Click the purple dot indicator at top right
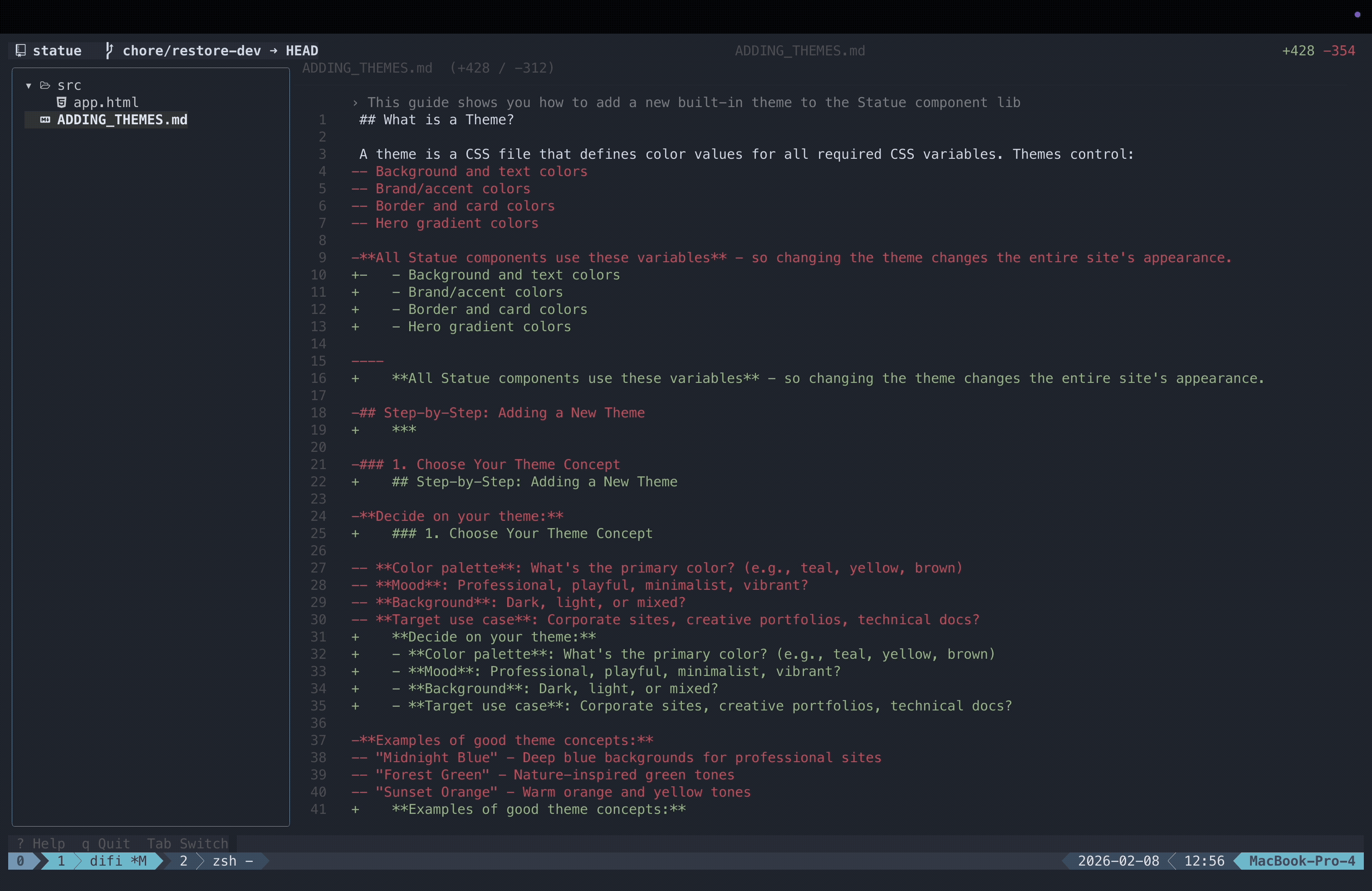The image size is (1372, 891). (1357, 15)
